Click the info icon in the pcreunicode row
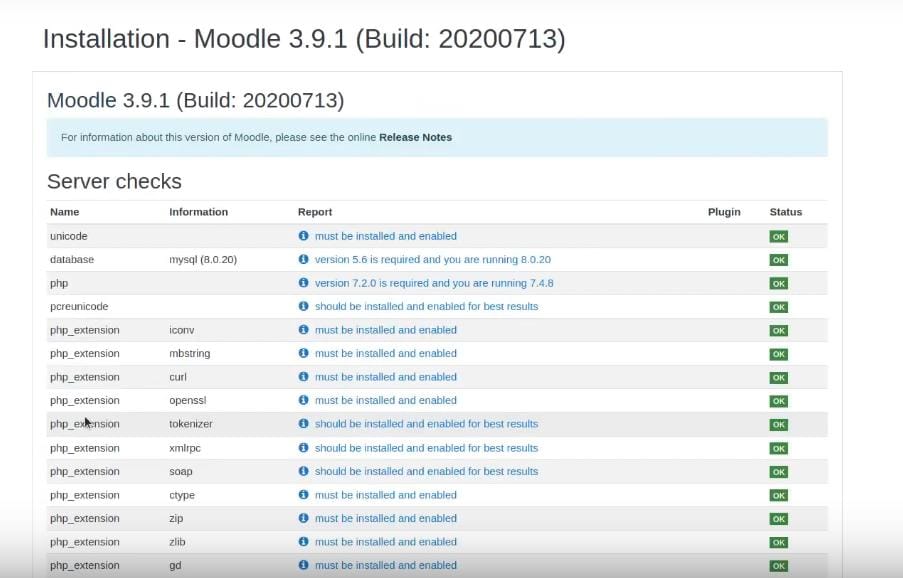This screenshot has width=903, height=578. coord(304,306)
